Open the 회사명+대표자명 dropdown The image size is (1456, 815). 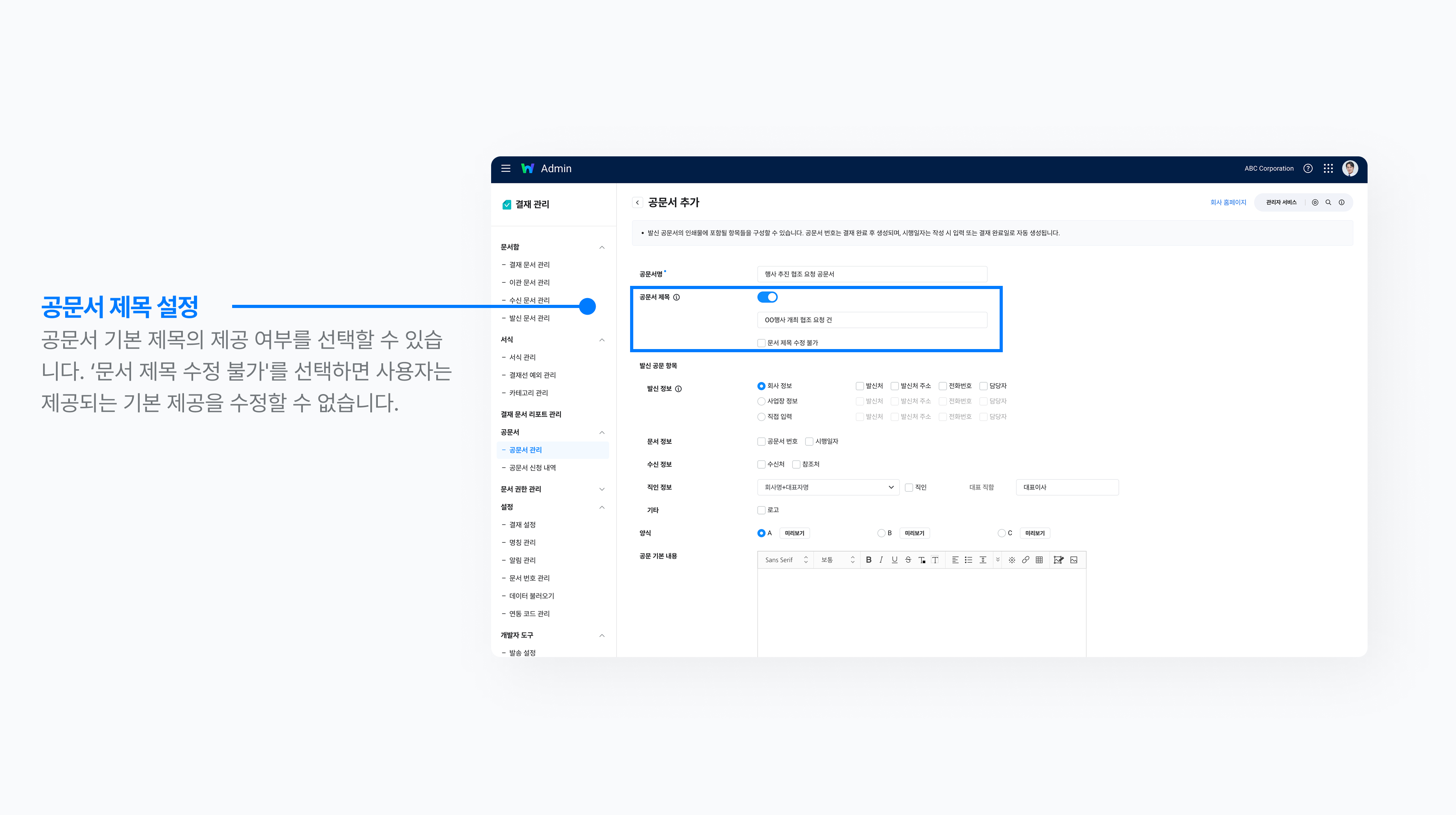coord(828,487)
